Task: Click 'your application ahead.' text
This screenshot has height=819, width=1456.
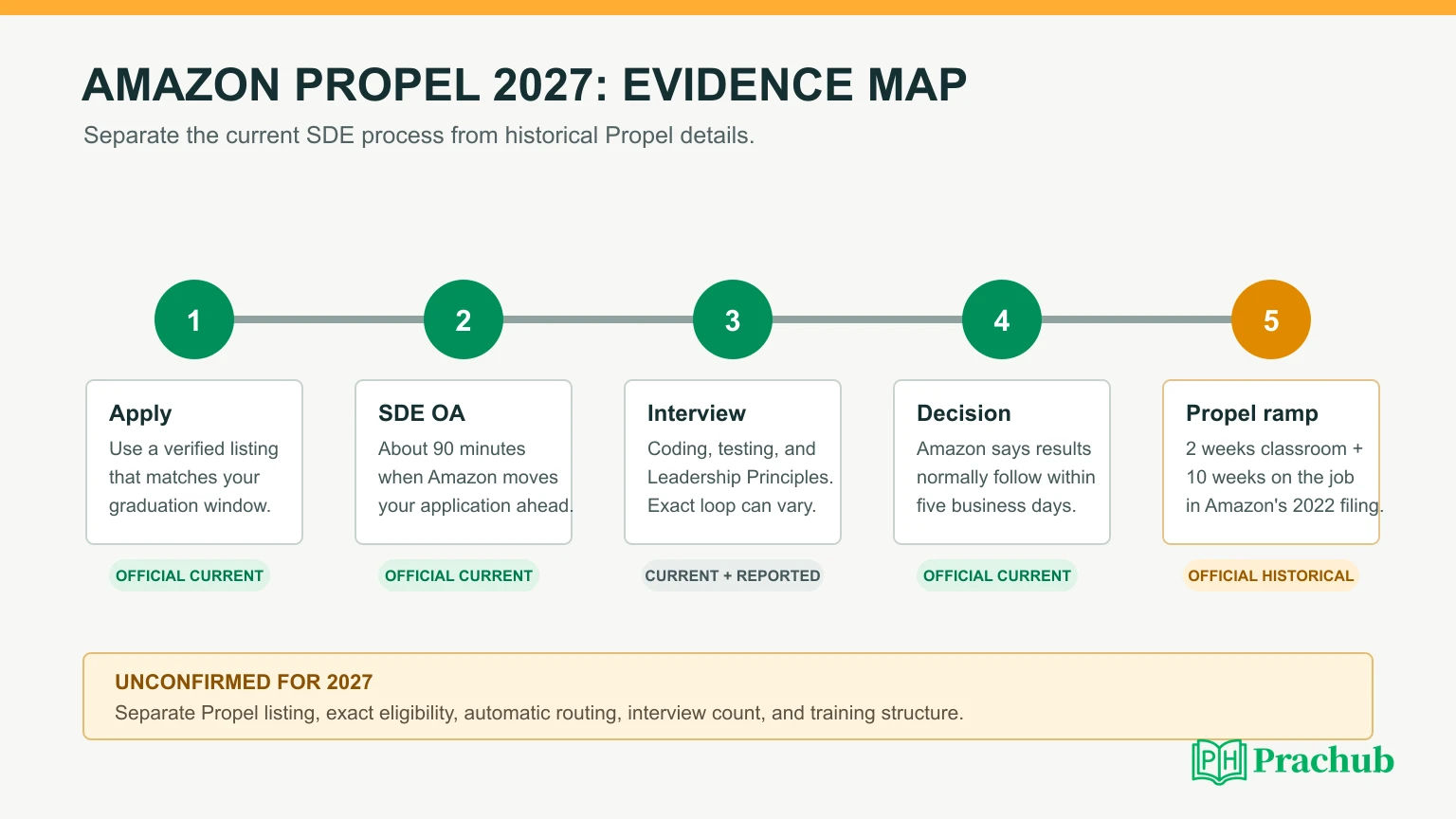Action: click(476, 505)
